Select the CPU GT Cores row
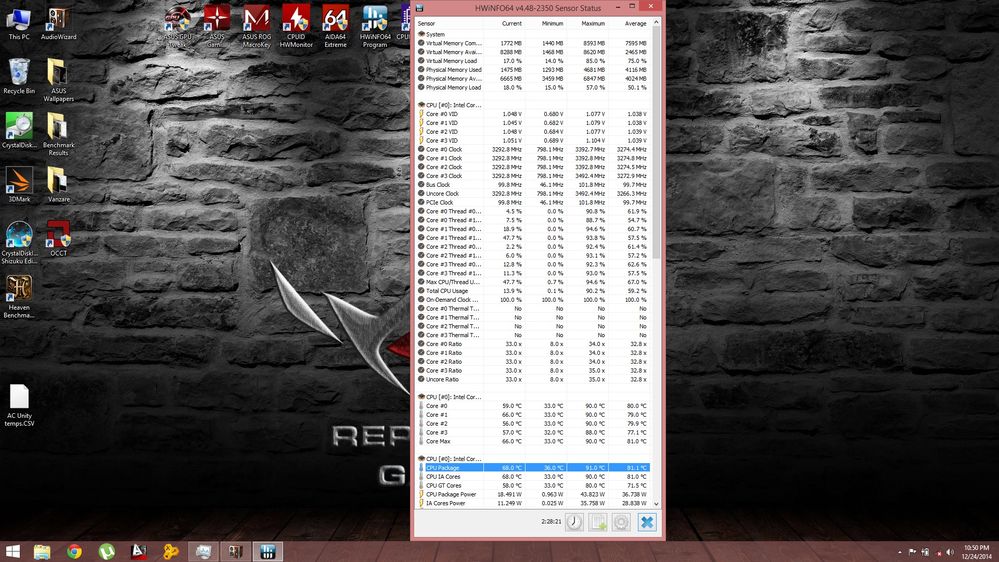 (533, 486)
